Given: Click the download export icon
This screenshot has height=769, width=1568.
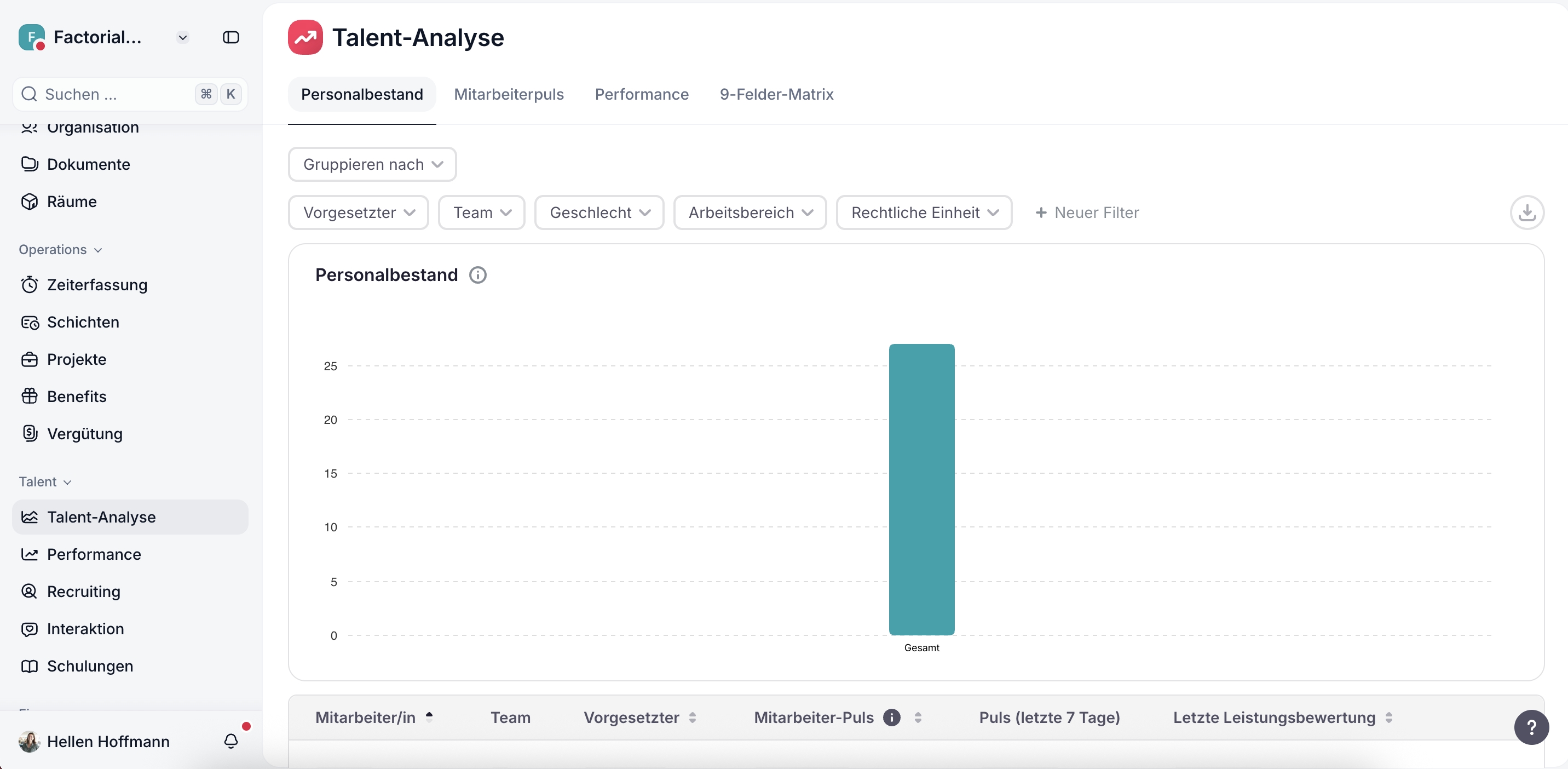Looking at the screenshot, I should pyautogui.click(x=1526, y=213).
